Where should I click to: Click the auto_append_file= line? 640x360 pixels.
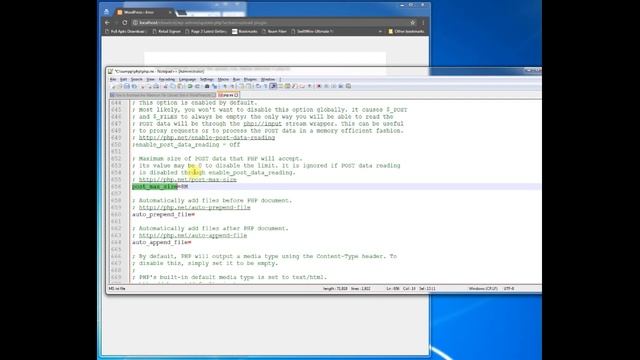tap(162, 242)
